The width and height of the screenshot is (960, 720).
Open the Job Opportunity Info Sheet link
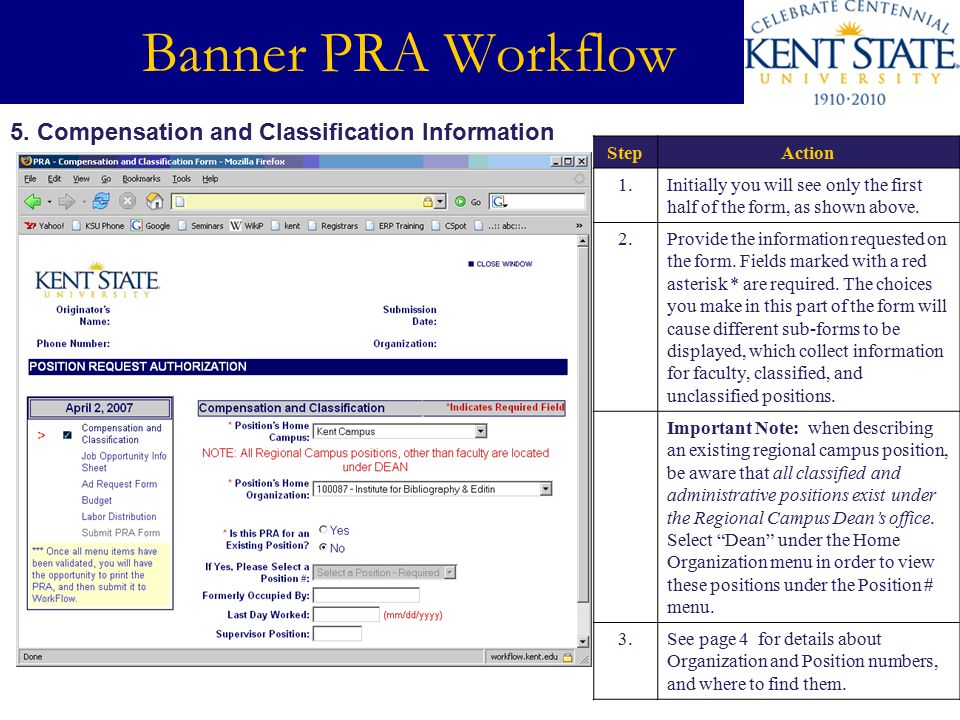(x=124, y=462)
